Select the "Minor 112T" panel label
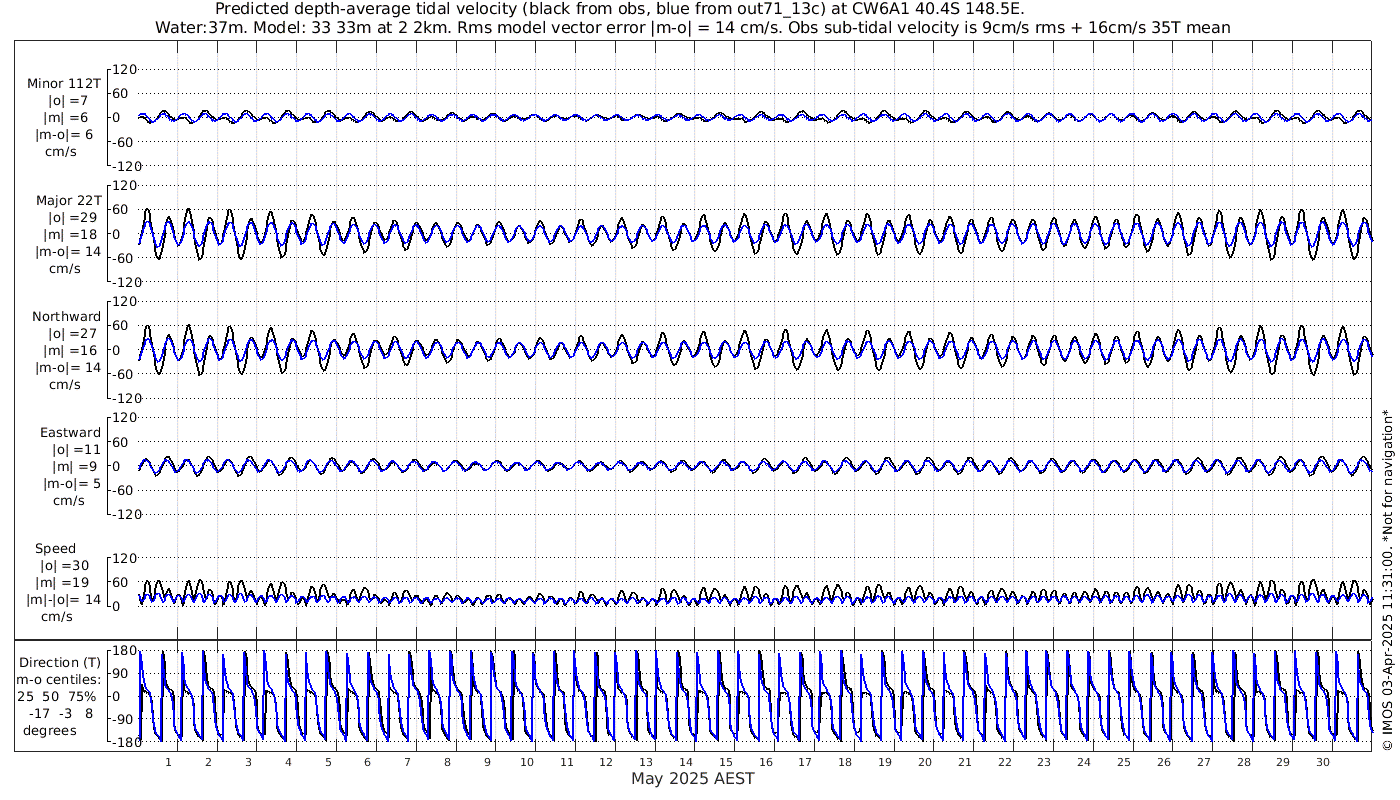Image resolution: width=1400 pixels, height=800 pixels. 64,83
